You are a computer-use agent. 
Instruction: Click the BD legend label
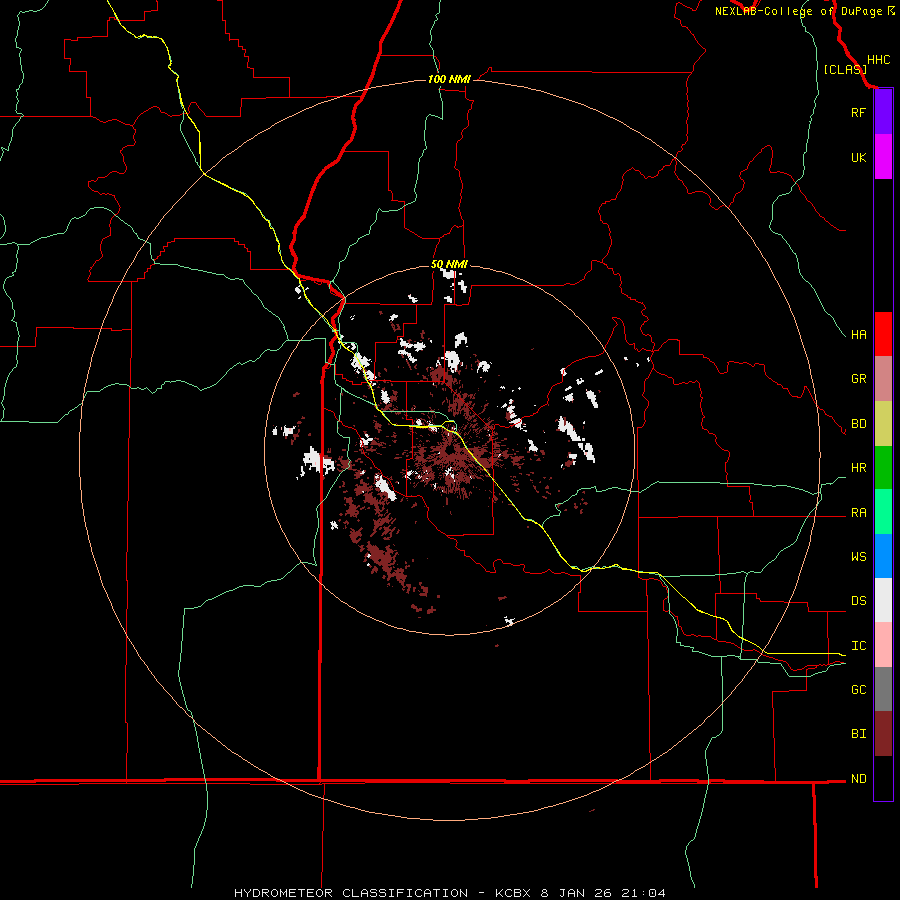858,424
